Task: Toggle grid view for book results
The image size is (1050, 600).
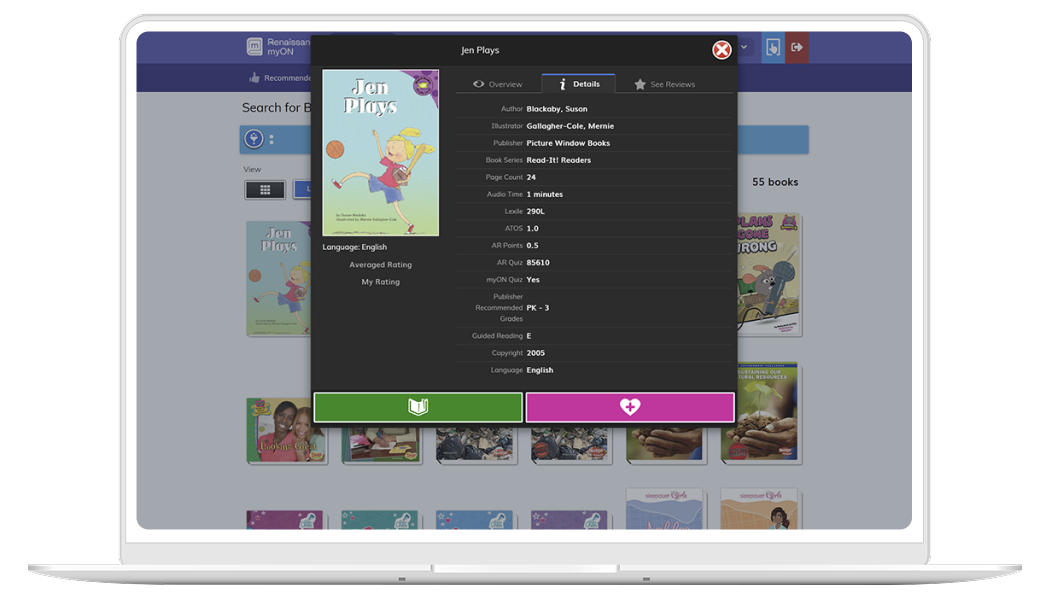Action: coord(265,189)
